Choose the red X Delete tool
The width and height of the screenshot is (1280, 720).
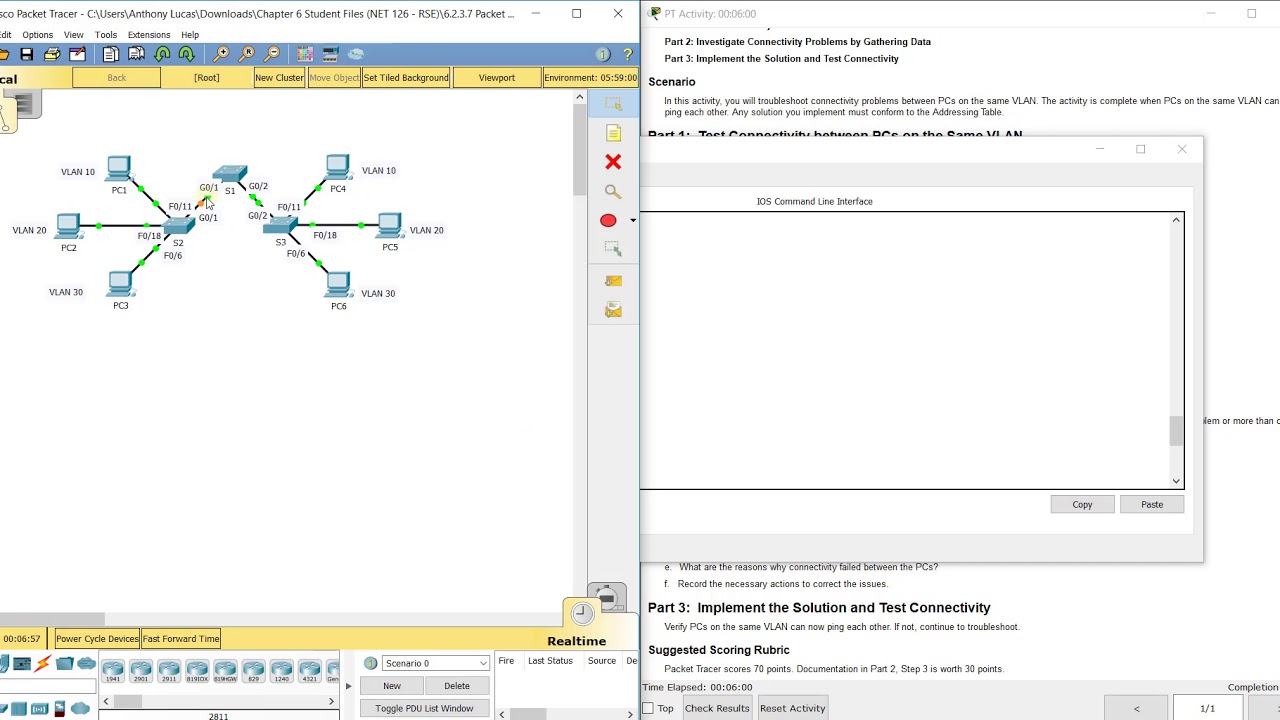click(613, 162)
